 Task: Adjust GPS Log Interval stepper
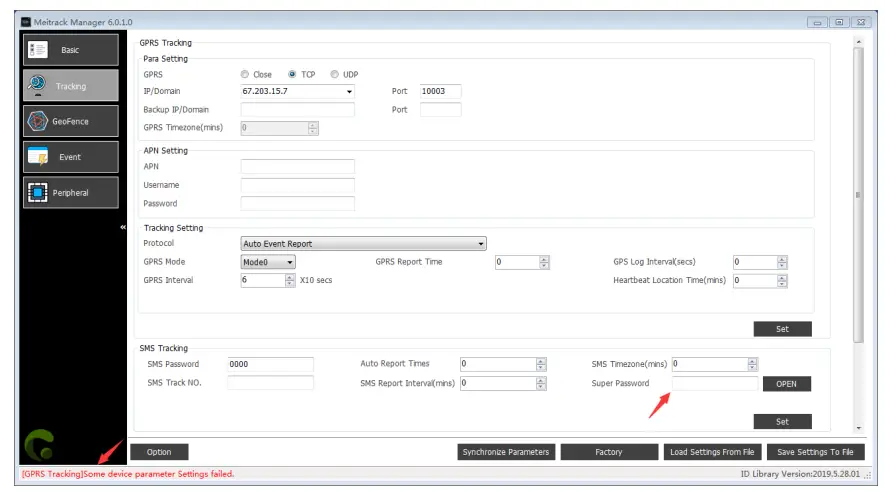click(x=782, y=262)
